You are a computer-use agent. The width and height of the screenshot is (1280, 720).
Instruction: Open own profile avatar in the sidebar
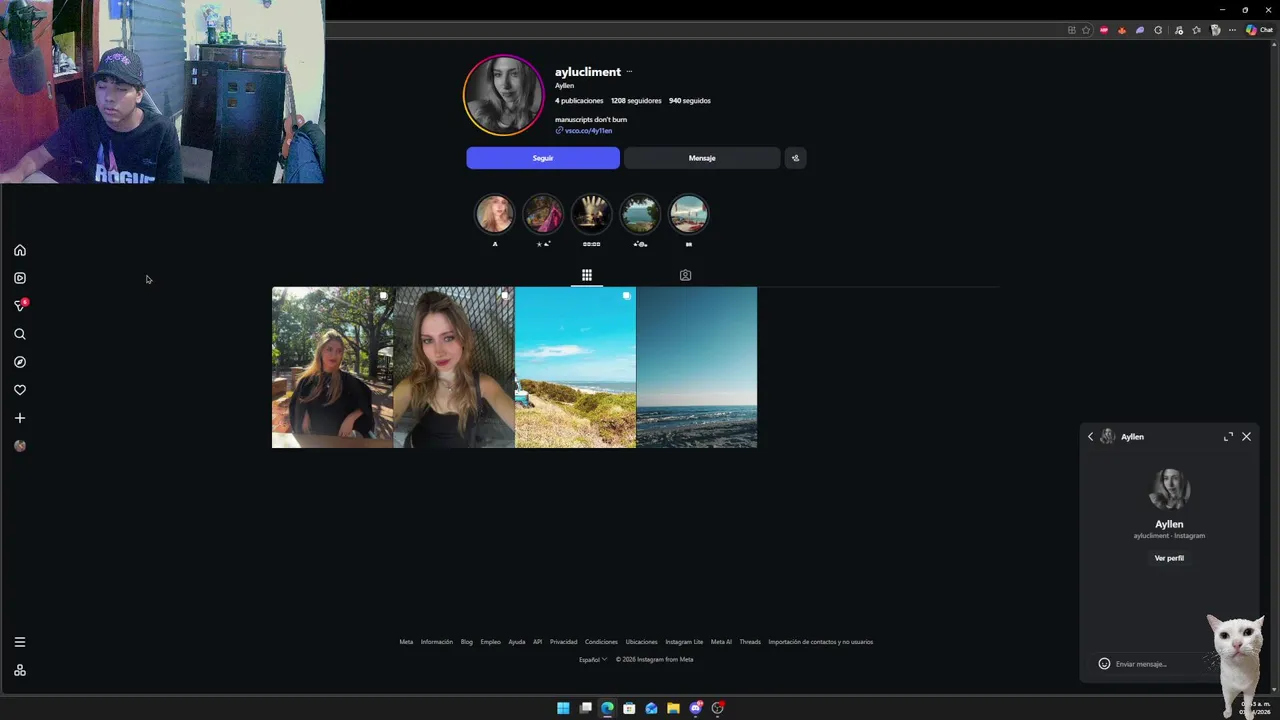click(20, 446)
